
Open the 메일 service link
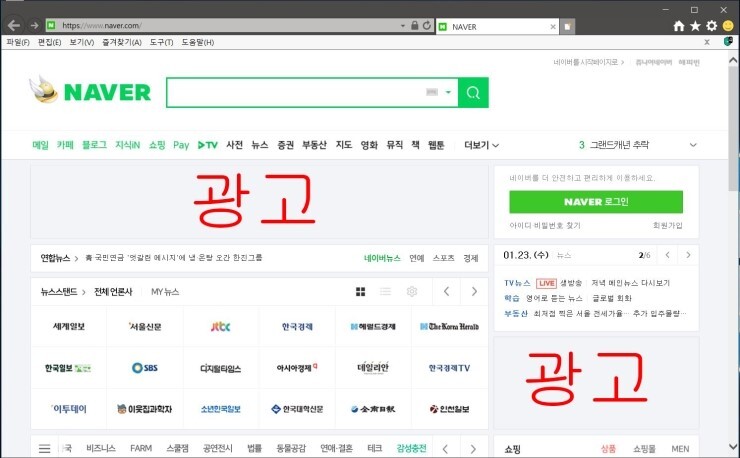(x=41, y=145)
